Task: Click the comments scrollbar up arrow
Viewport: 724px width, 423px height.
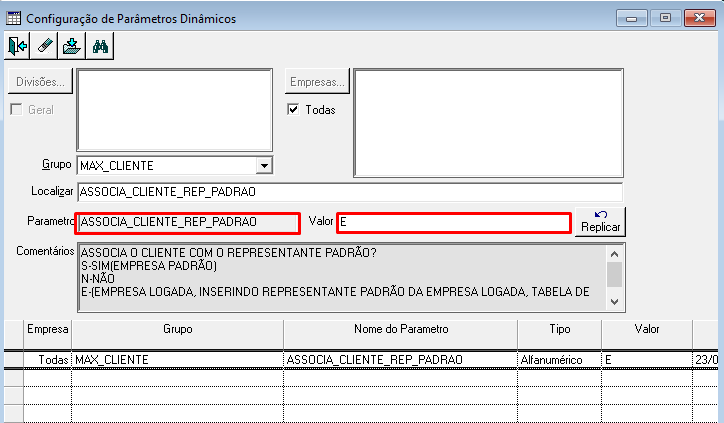Action: pos(614,254)
